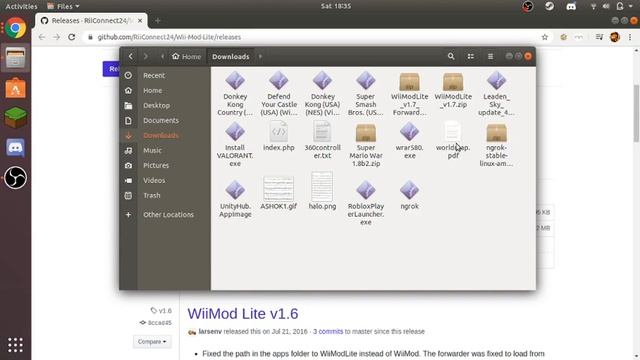
Task: Click the Home path bar button
Action: click(x=187, y=56)
